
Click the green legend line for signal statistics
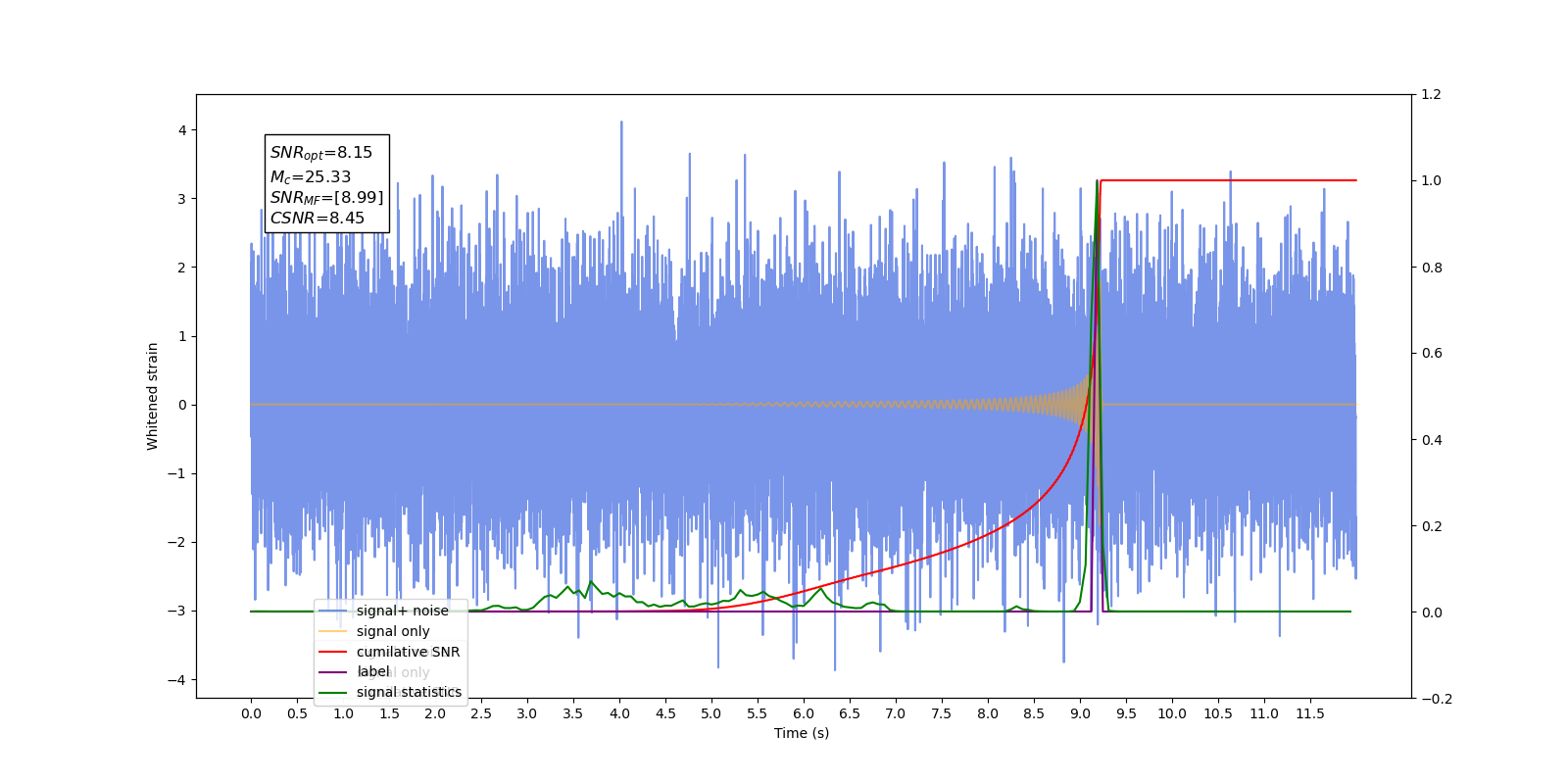[333, 693]
